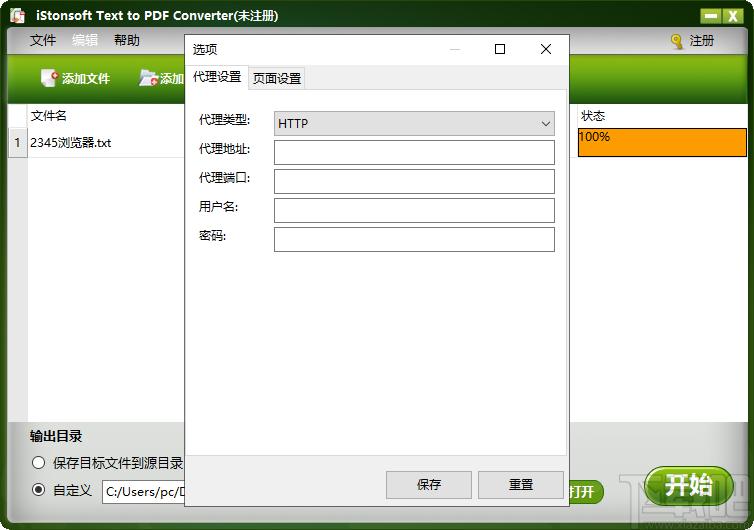Click the 注册 key icon

click(677, 41)
